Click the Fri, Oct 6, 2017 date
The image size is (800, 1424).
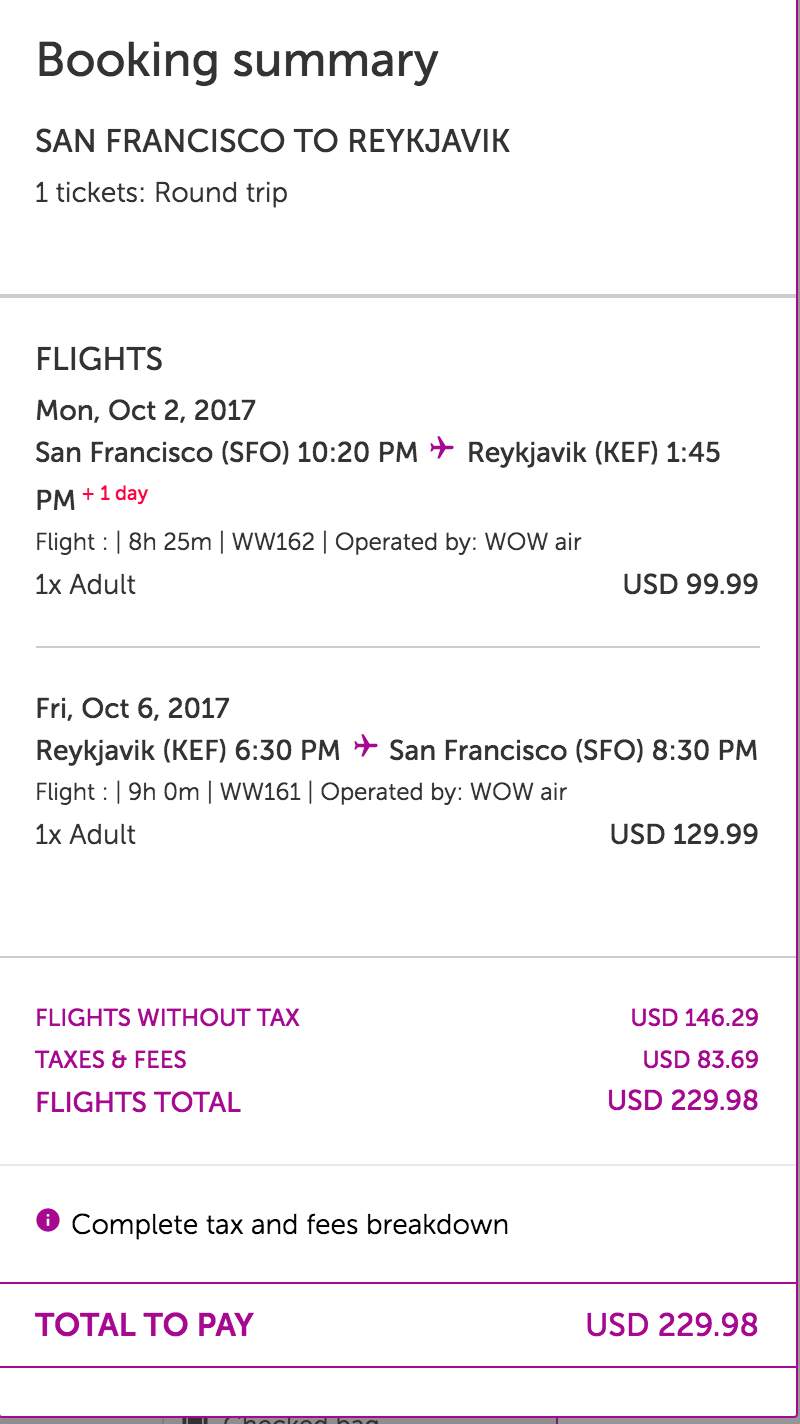133,708
